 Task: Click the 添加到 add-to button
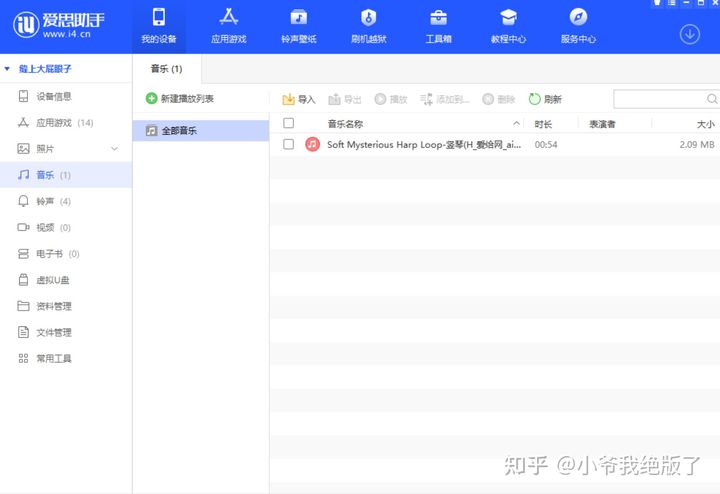pos(444,99)
